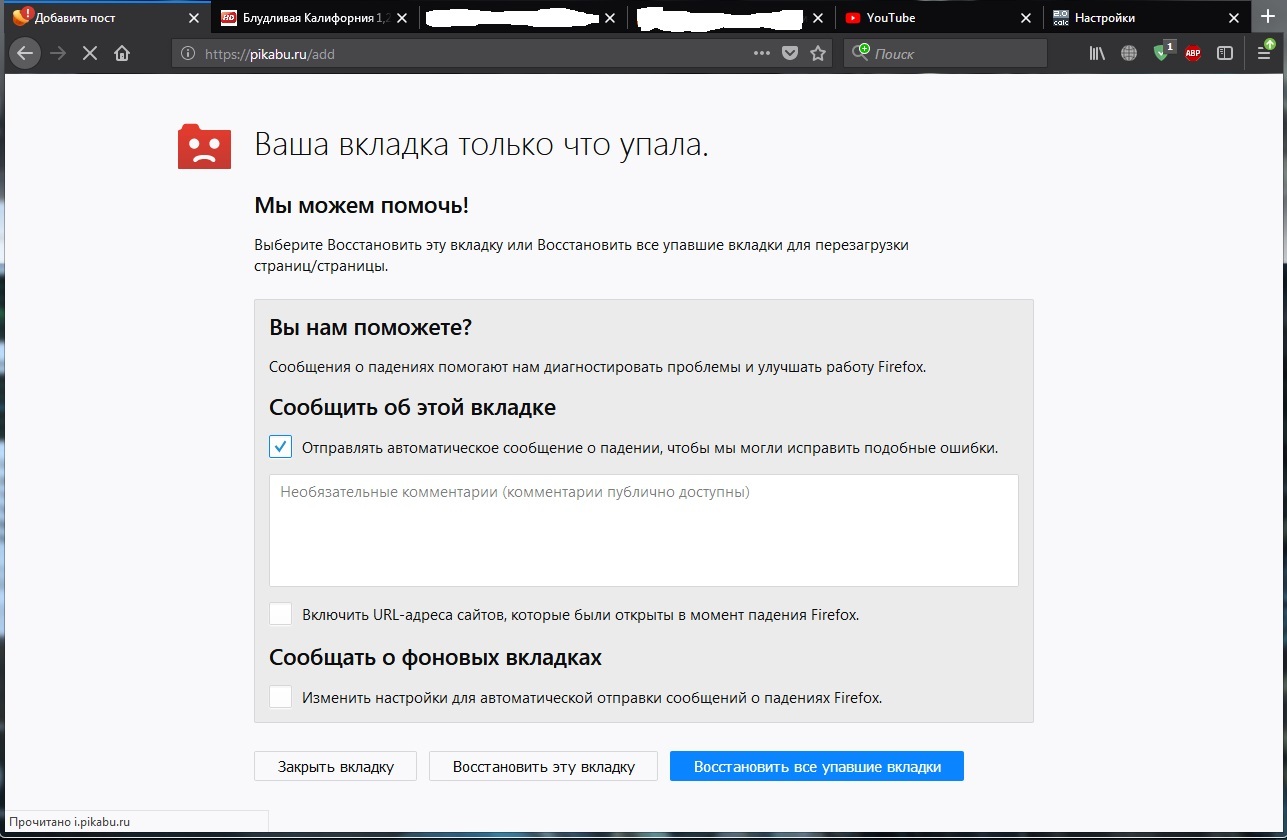Click the optional comments text area

643,530
